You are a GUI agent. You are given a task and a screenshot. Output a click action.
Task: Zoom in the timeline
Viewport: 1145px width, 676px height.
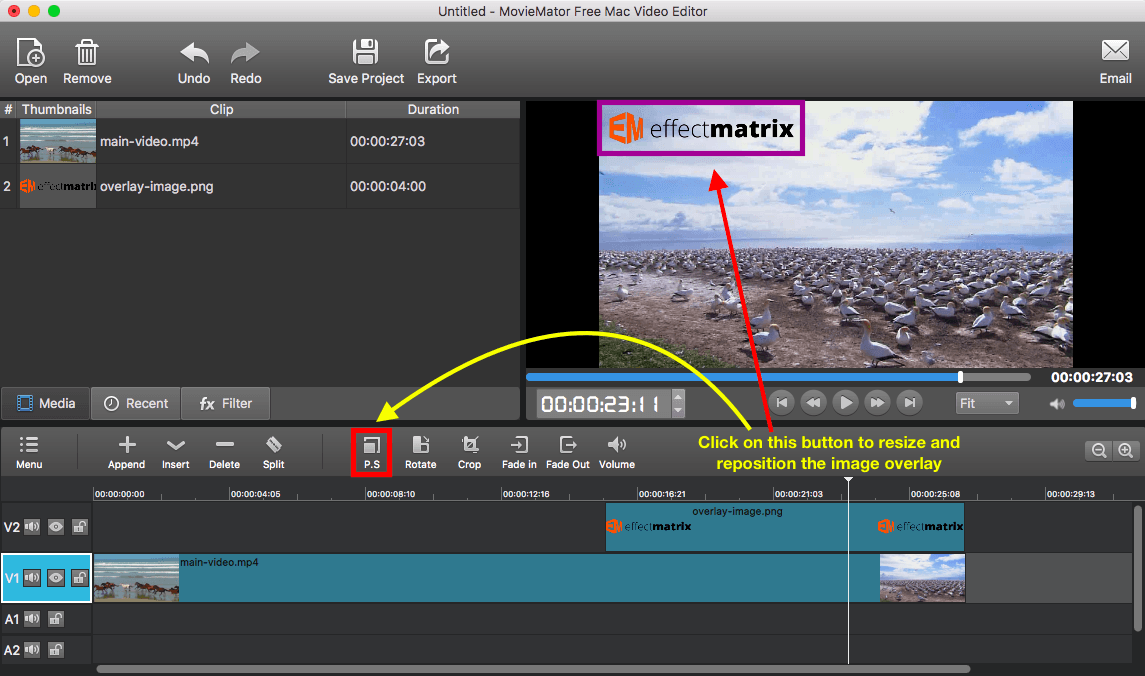coord(1125,450)
